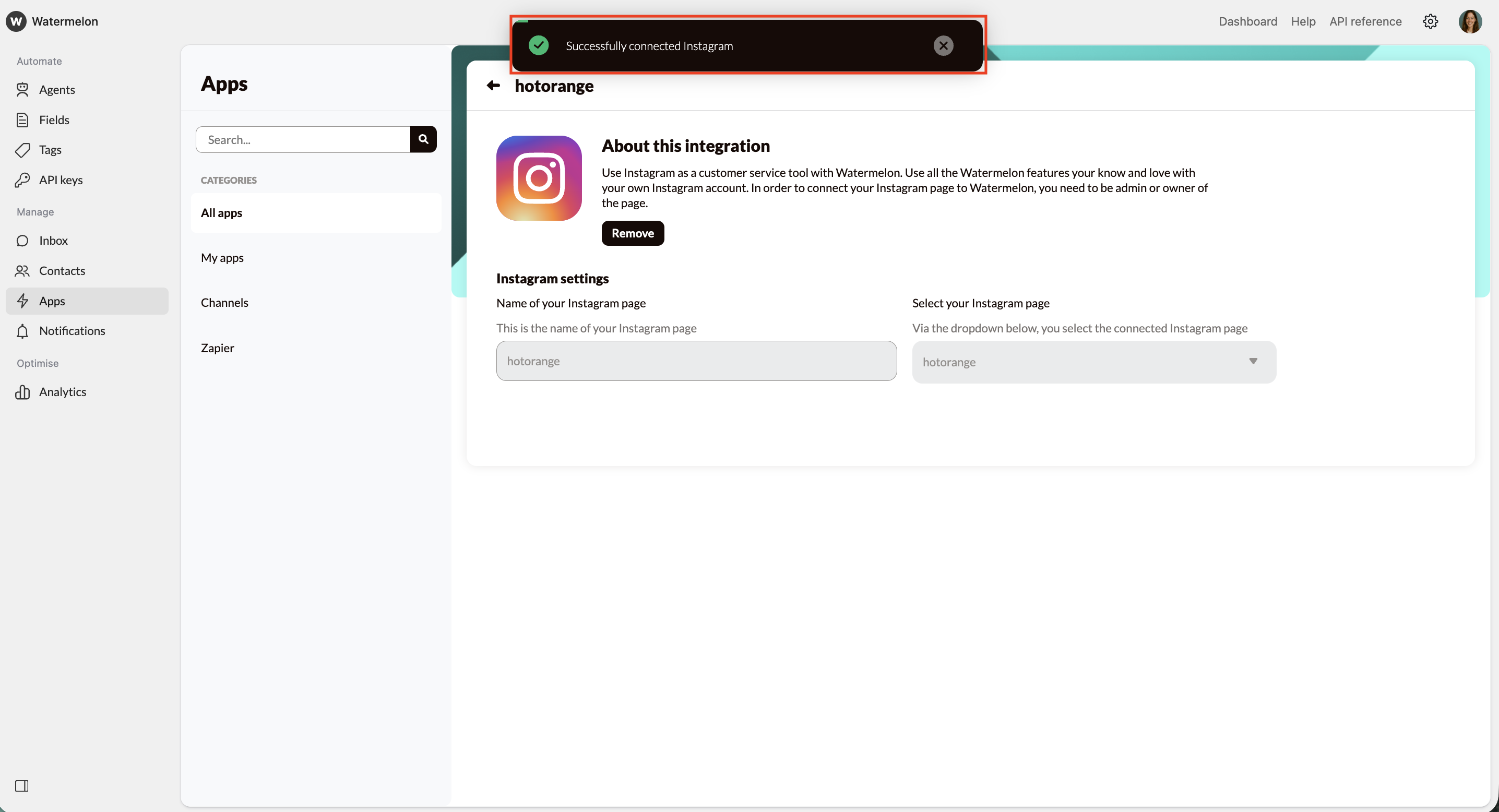1499x812 pixels.
Task: Select the Tags icon
Action: [22, 149]
